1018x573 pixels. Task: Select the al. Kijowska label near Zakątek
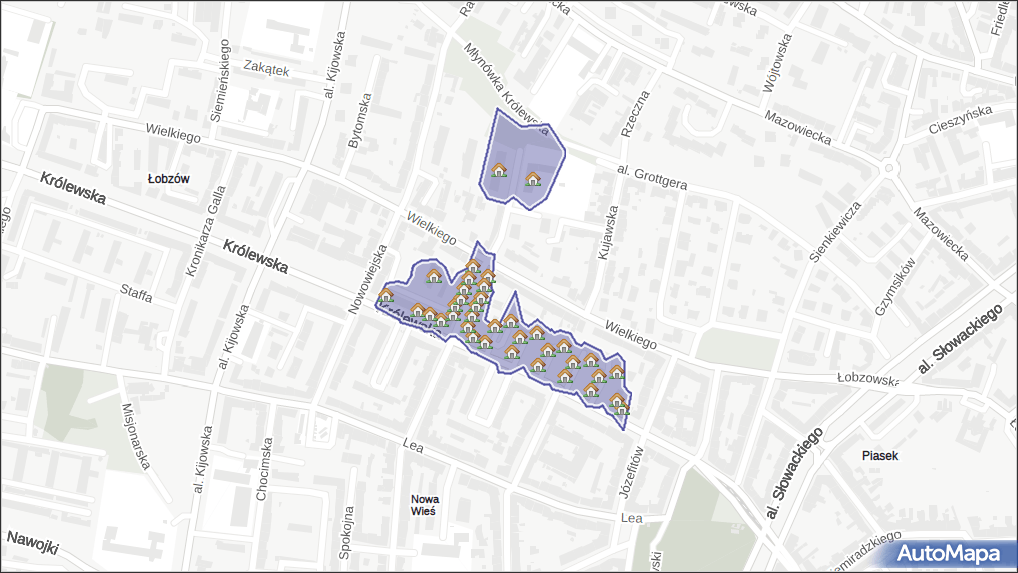tap(335, 66)
